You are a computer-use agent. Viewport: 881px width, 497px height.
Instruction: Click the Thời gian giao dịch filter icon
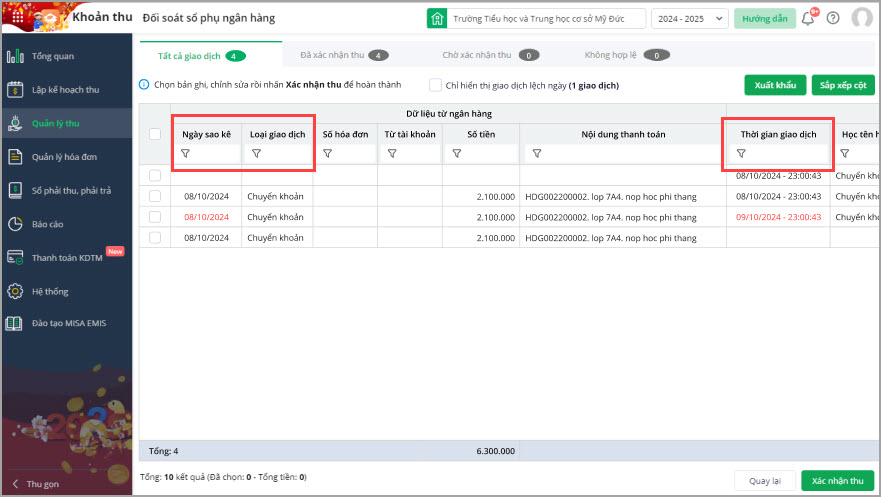[x=741, y=153]
